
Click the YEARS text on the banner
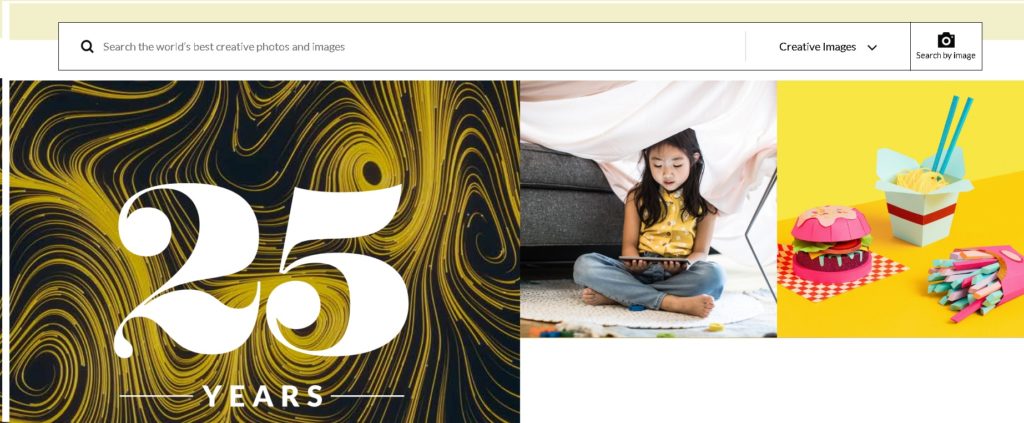pos(263,396)
